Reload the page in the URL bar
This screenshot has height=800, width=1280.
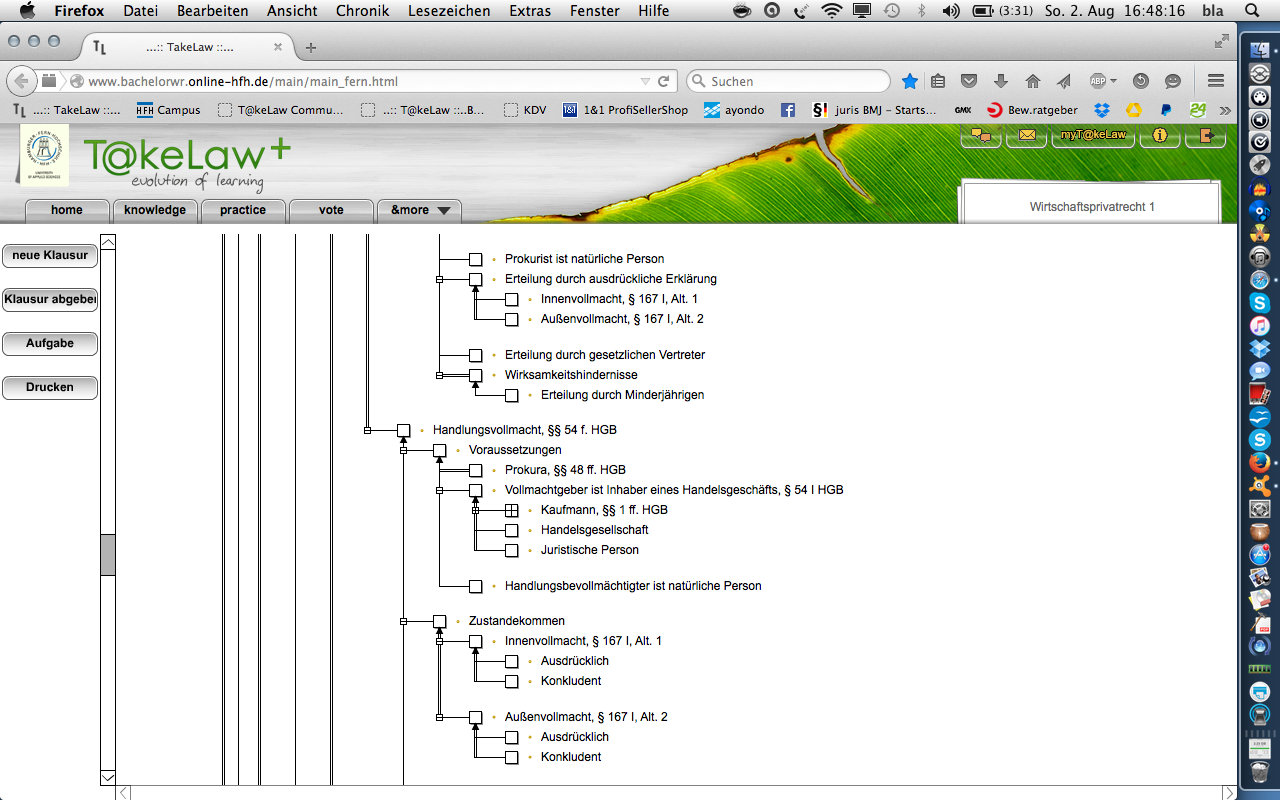pyautogui.click(x=663, y=81)
